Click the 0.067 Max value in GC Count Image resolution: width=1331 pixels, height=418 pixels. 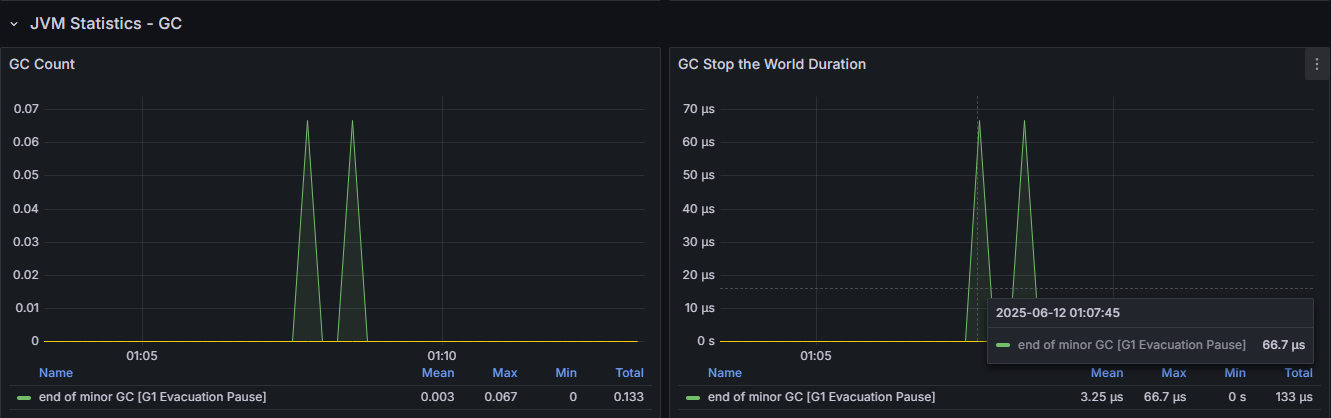[x=501, y=397]
